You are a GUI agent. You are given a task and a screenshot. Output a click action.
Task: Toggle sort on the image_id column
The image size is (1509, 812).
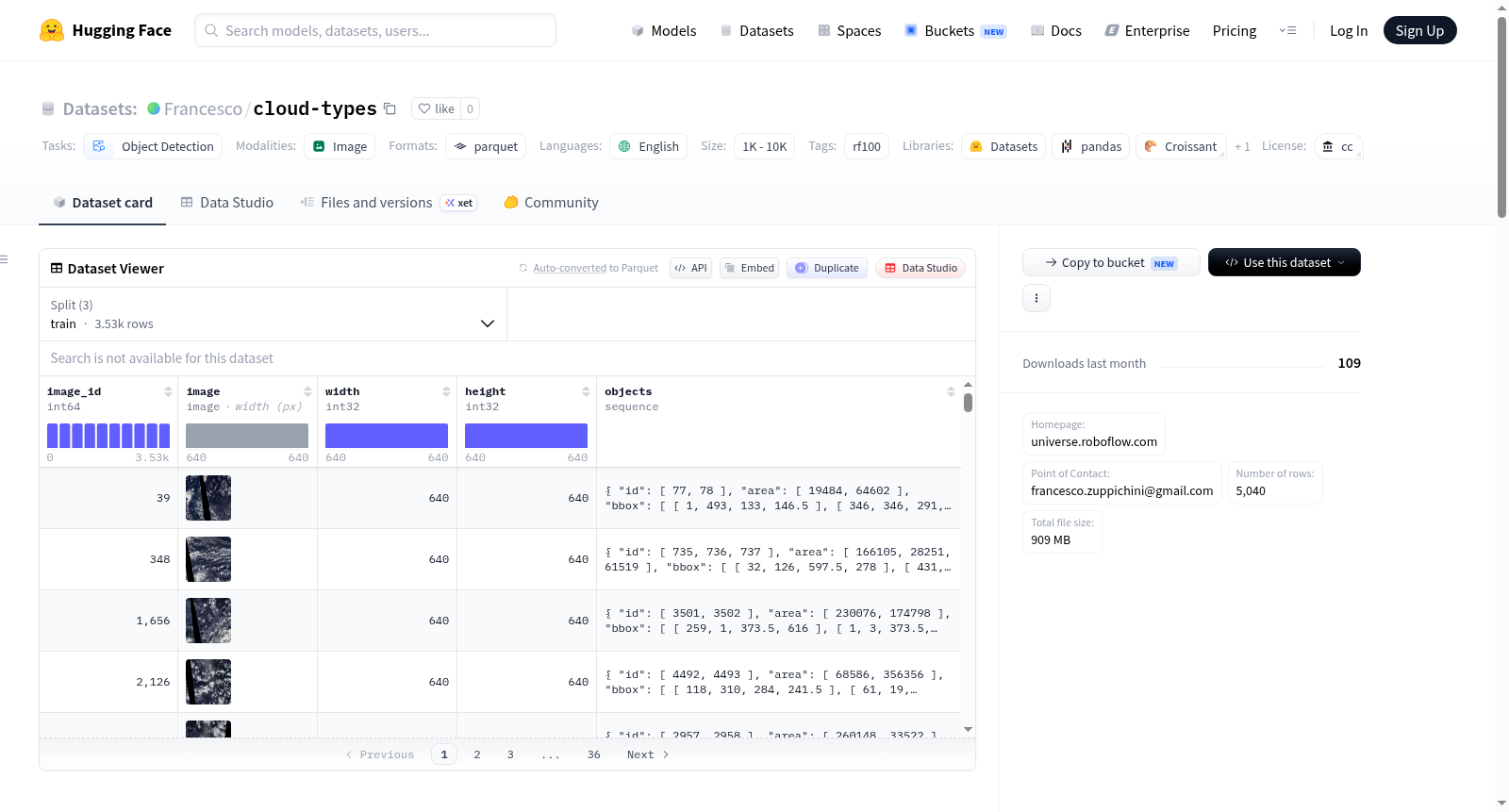tap(168, 391)
